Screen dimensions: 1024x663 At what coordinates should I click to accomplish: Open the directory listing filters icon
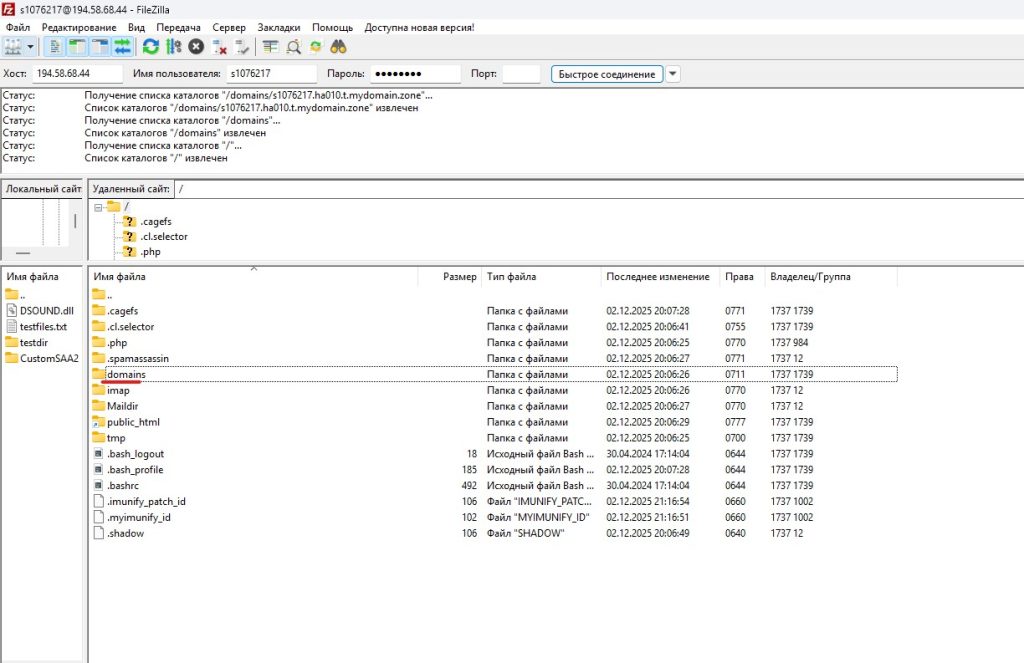(x=271, y=47)
